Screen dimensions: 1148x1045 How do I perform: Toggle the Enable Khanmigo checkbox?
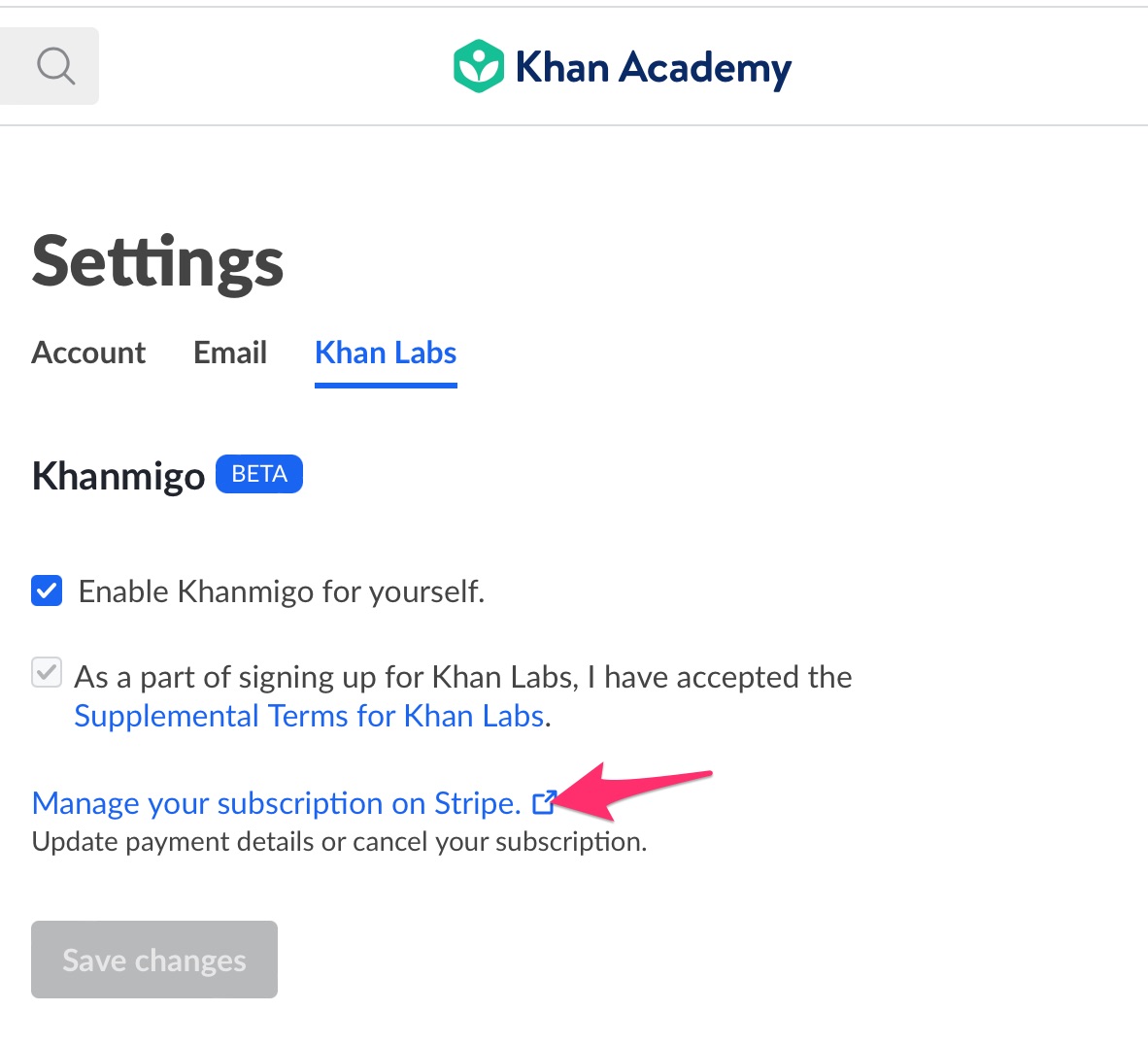pyautogui.click(x=46, y=590)
